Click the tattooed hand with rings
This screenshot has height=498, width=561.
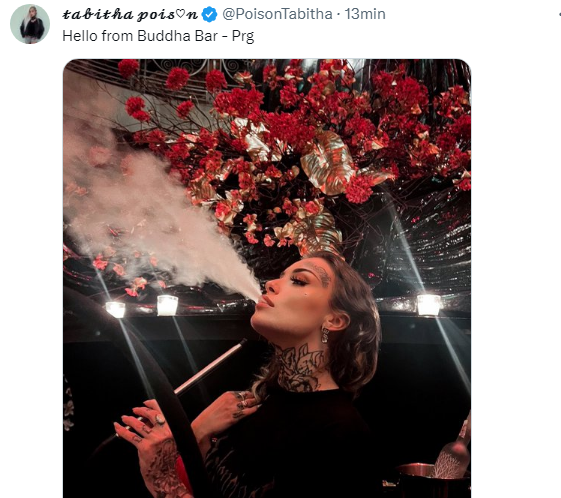click(x=152, y=444)
